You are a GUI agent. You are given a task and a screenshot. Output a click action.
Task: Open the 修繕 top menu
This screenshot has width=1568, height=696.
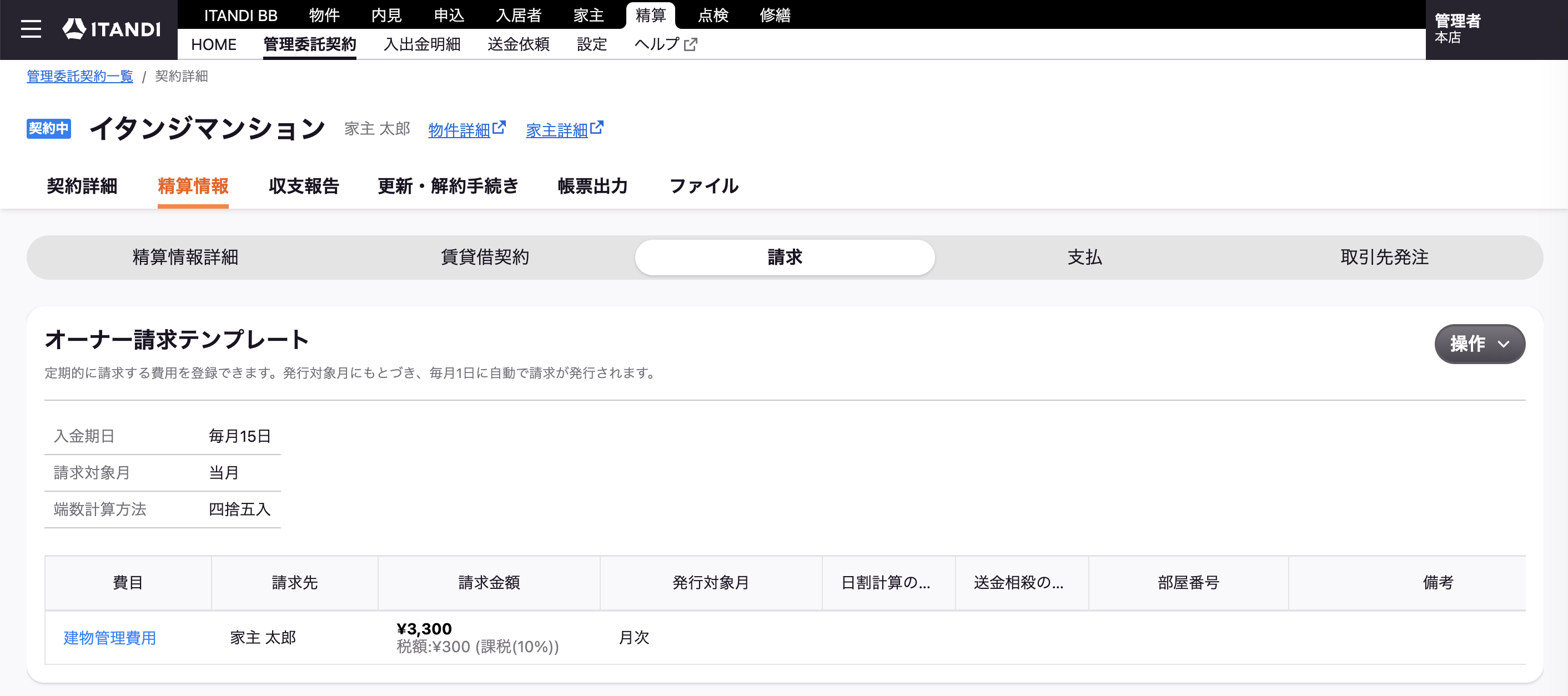(775, 15)
